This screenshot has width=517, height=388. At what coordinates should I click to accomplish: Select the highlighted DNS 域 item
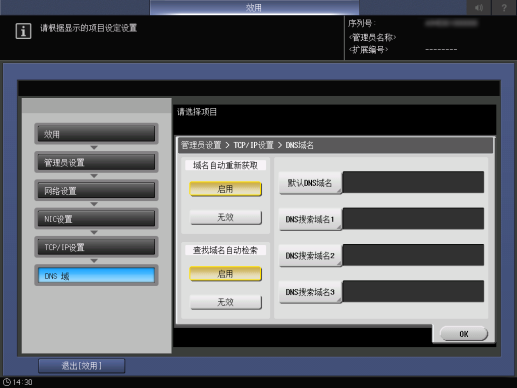96,276
